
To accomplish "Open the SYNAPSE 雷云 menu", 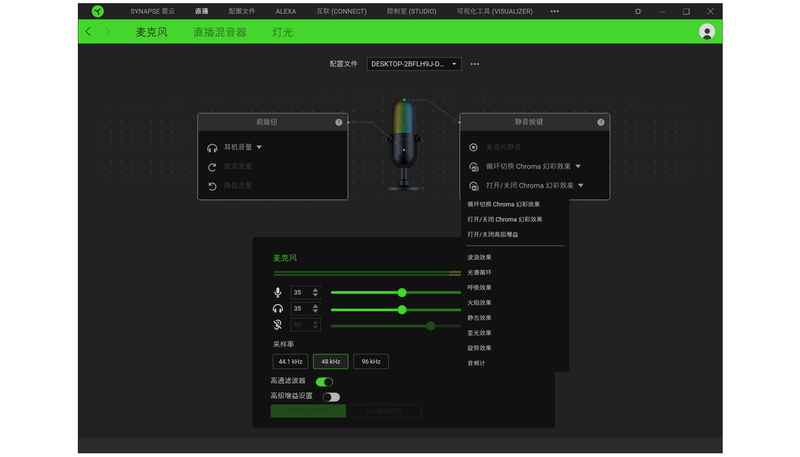I will point(152,11).
